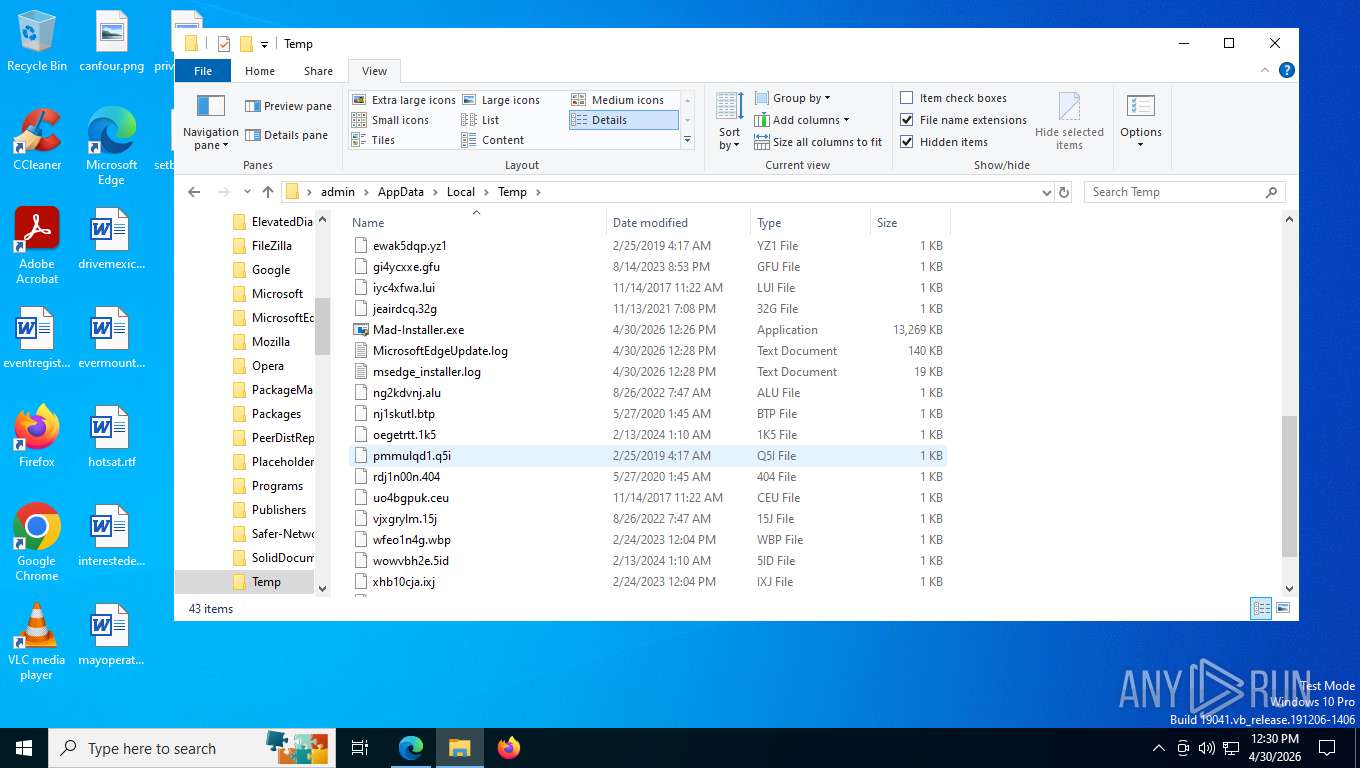Open Task View on taskbar
This screenshot has height=768, width=1360.
(x=360, y=748)
